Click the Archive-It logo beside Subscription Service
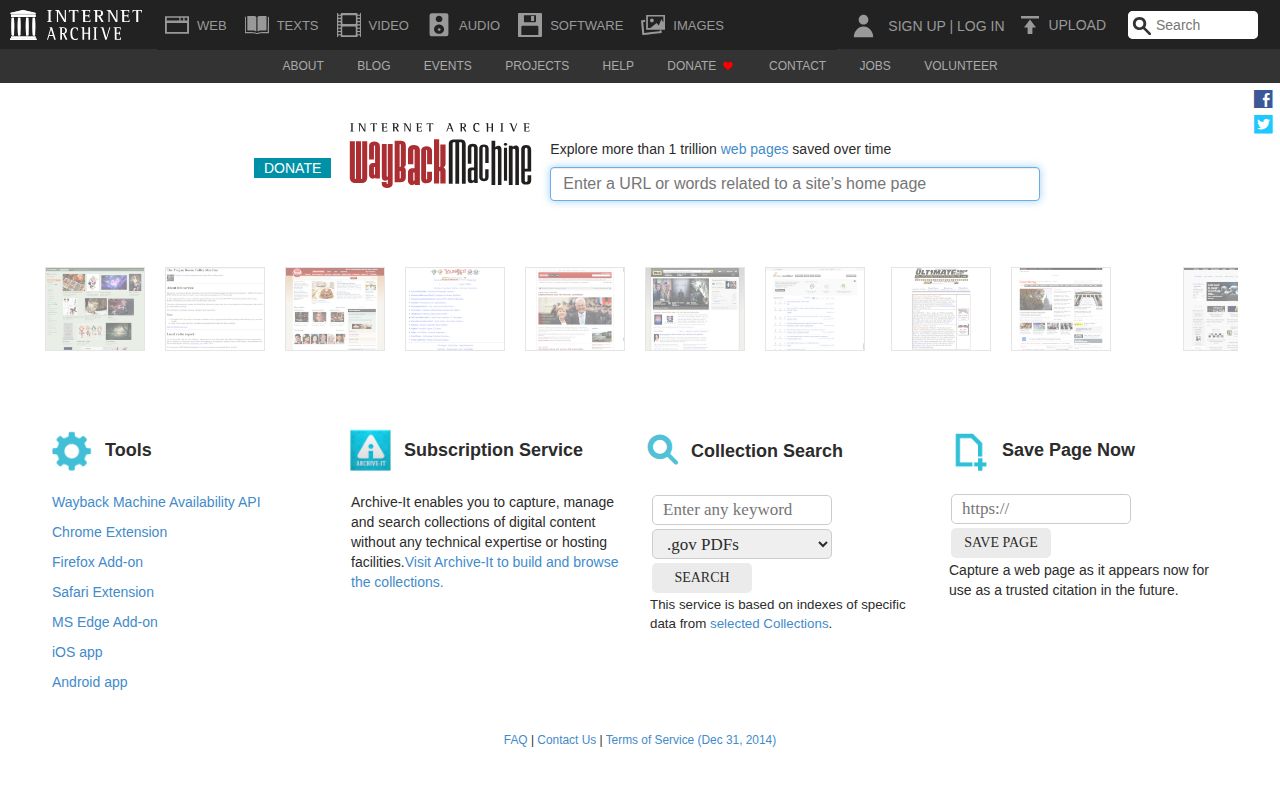This screenshot has height=800, width=1280. (369, 450)
